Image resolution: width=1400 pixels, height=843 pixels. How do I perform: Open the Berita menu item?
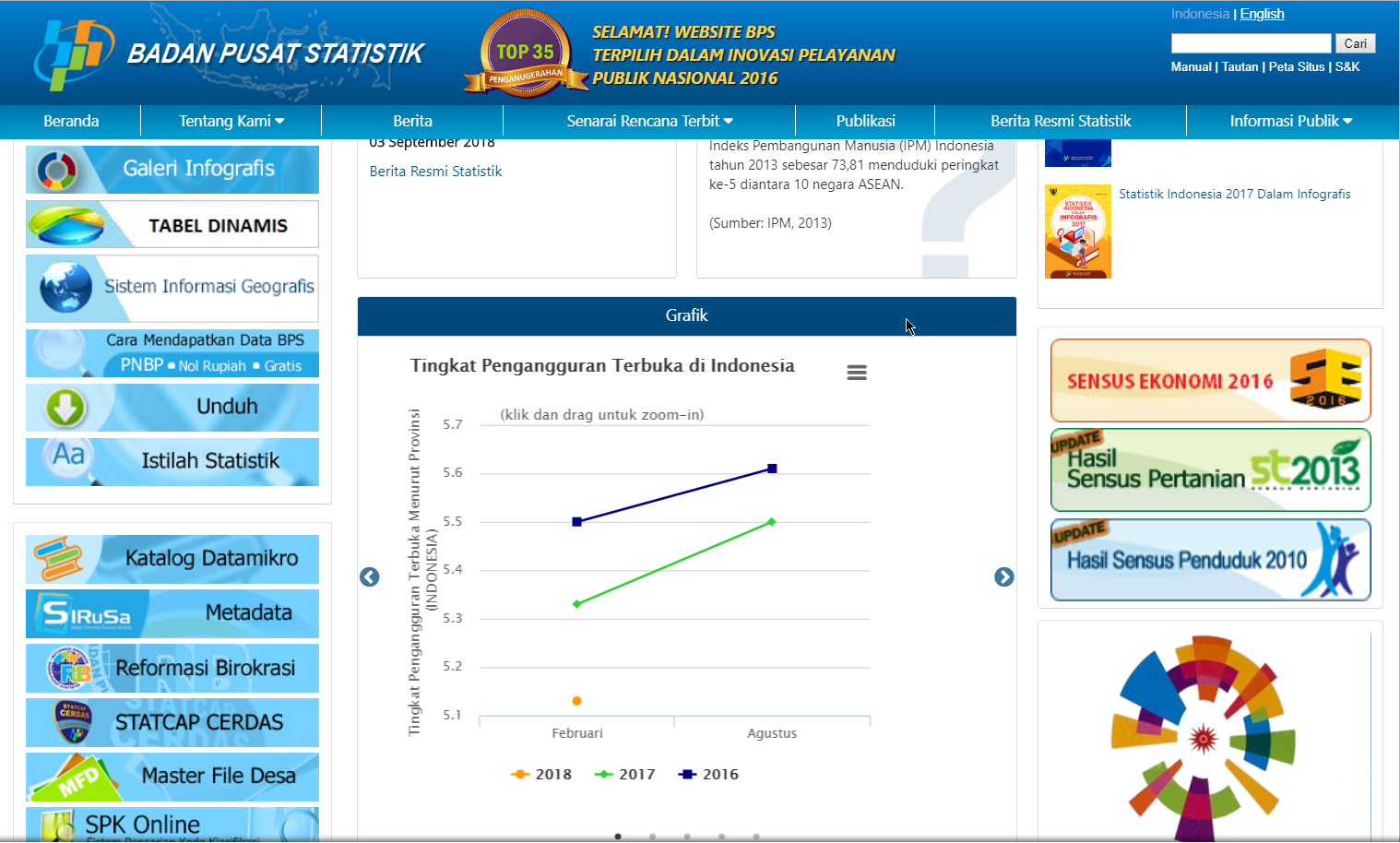tap(412, 121)
